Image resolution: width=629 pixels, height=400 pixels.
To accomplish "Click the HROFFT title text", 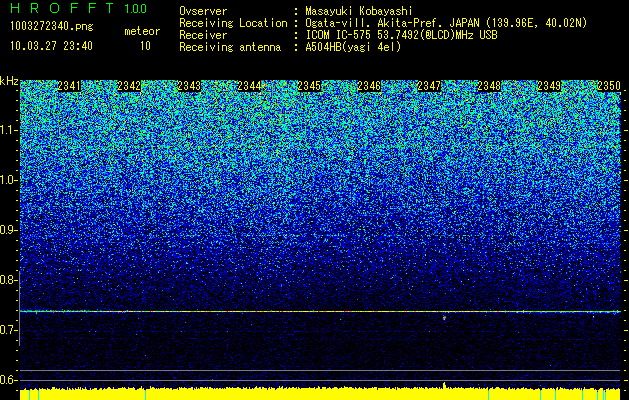I will click(x=62, y=8).
